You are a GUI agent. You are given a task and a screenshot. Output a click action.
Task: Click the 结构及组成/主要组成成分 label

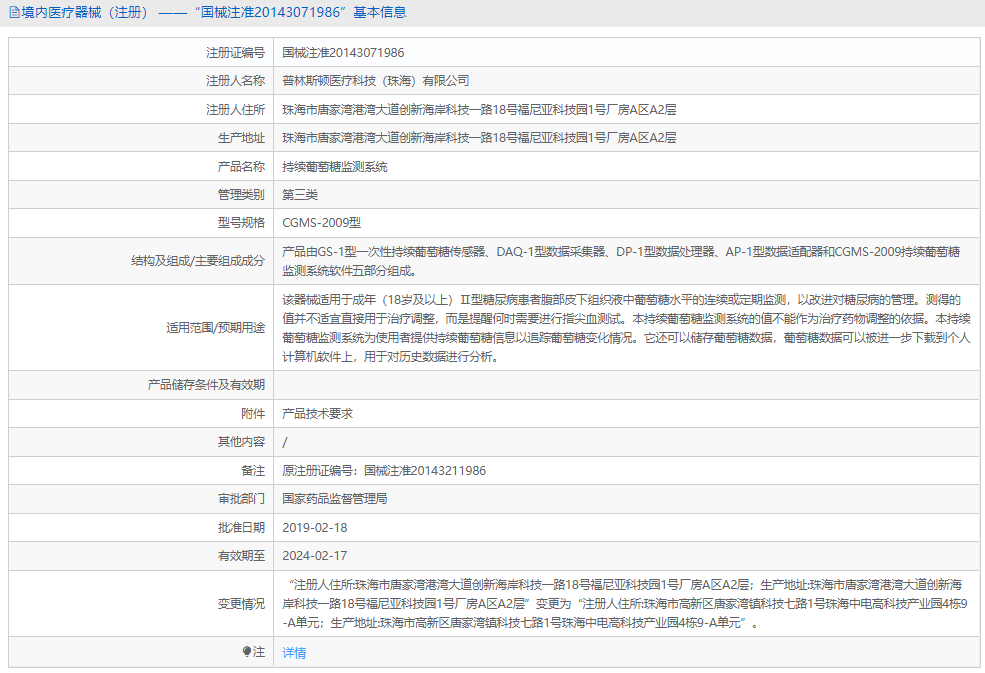click(x=198, y=261)
